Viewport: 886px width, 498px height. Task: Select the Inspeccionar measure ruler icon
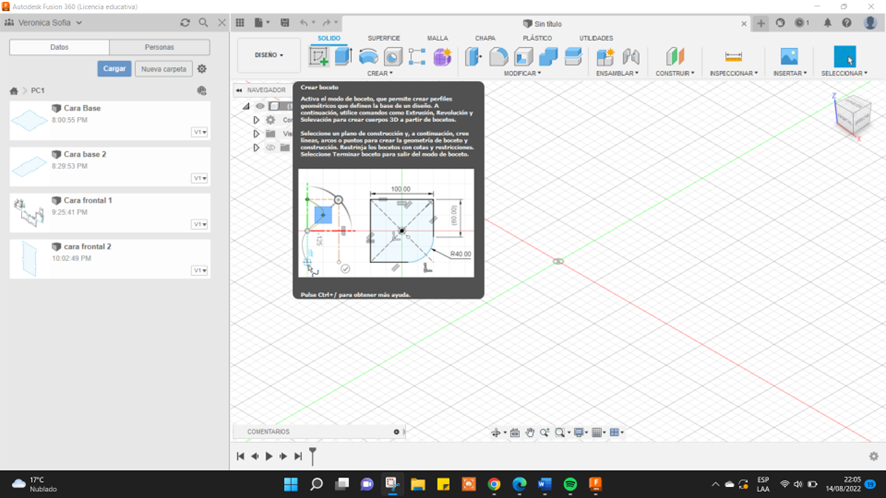click(733, 57)
